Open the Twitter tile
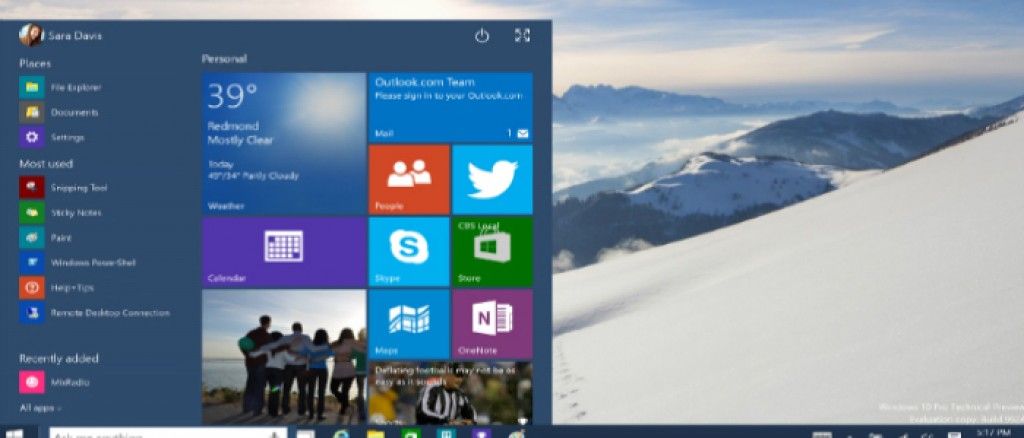 point(492,180)
